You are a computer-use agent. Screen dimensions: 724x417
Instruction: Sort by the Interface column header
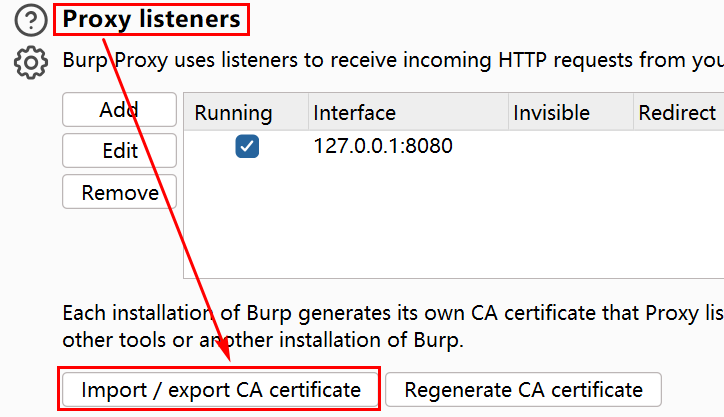pos(409,112)
